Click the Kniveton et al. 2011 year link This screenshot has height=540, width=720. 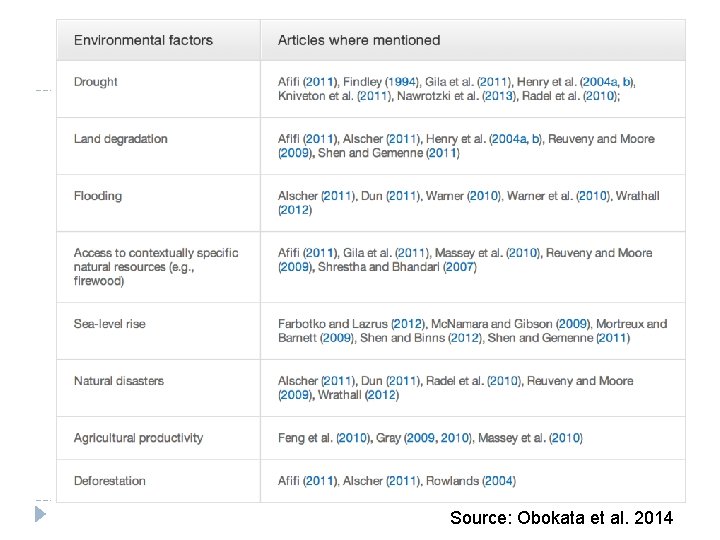click(372, 96)
